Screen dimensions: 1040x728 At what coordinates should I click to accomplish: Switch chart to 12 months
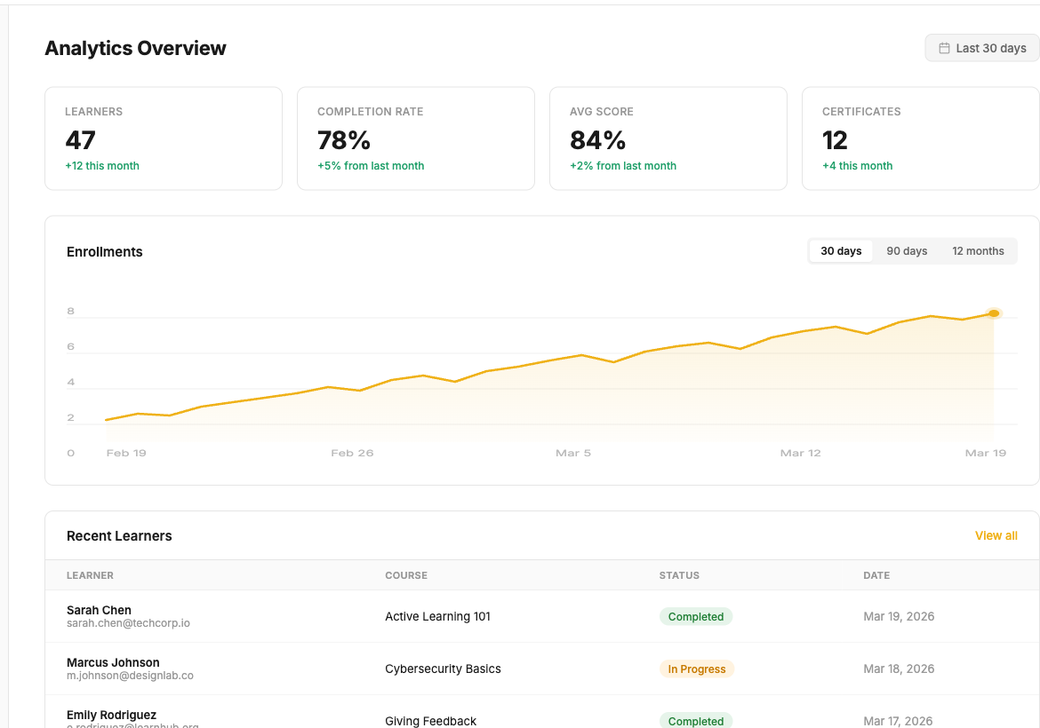(977, 251)
